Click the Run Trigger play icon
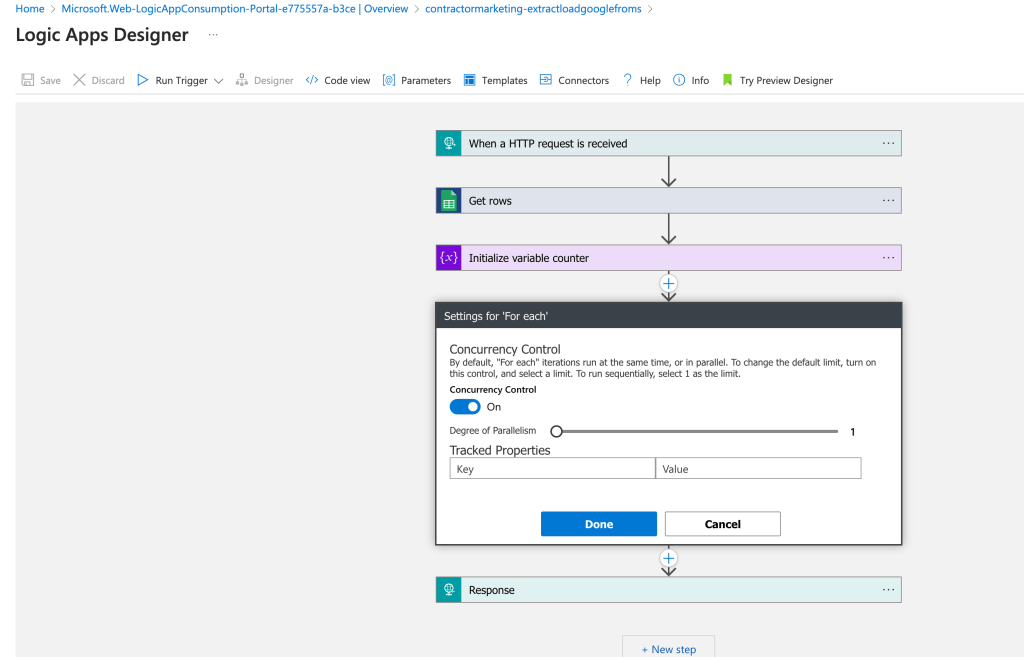The width and height of the screenshot is (1024, 657). 142,80
